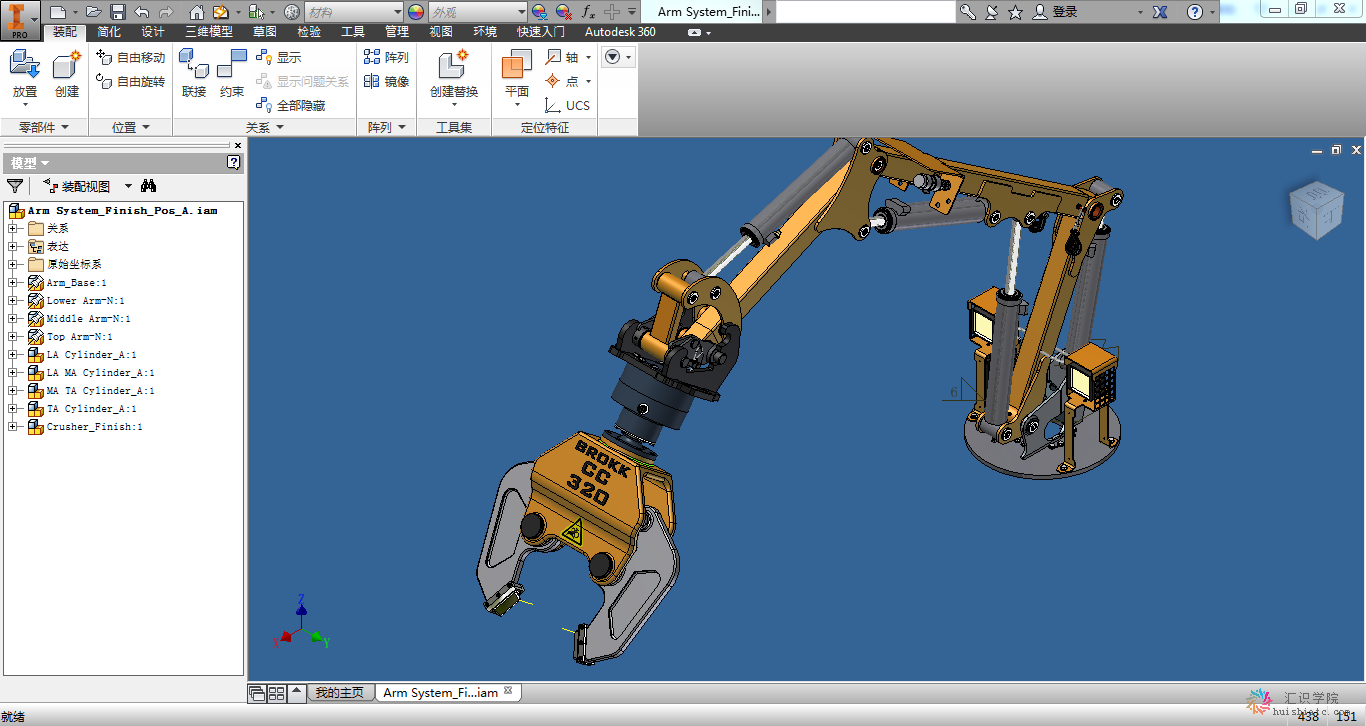Open the 简化 ribbon tab
The height and width of the screenshot is (726, 1366).
109,32
